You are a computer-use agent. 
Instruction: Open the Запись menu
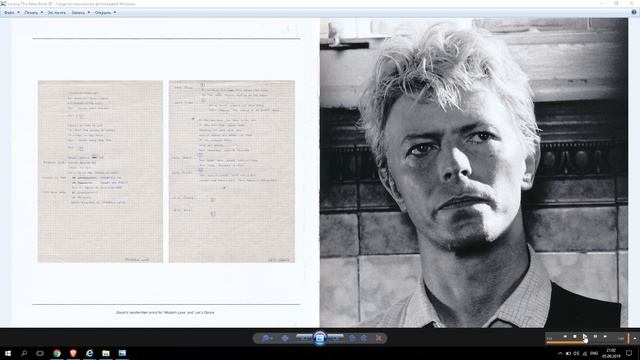80,13
